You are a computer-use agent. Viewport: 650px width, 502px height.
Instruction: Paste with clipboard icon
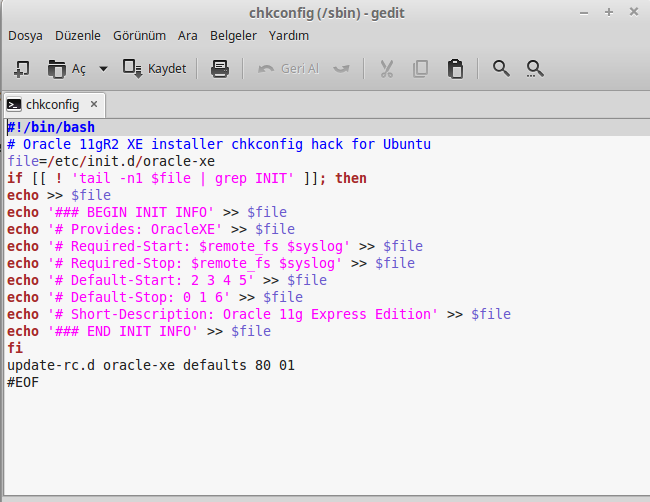tap(455, 69)
